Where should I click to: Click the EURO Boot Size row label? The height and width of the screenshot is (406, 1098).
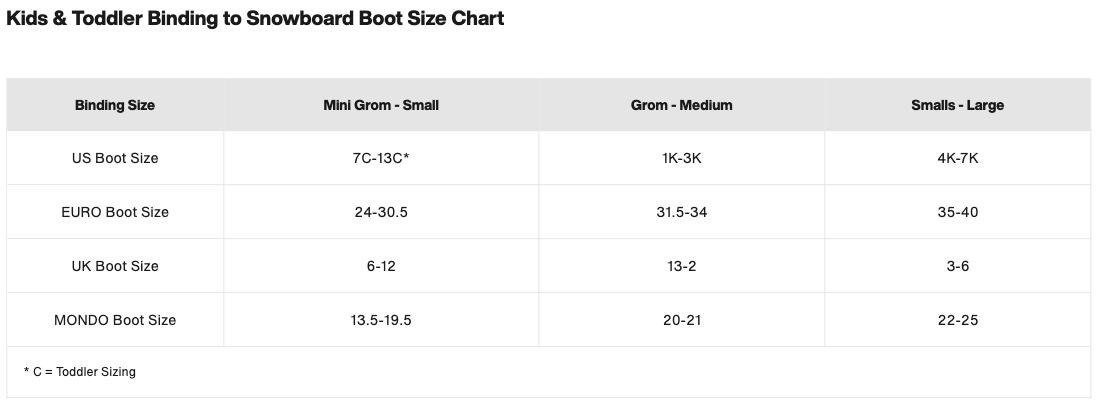[x=115, y=212]
